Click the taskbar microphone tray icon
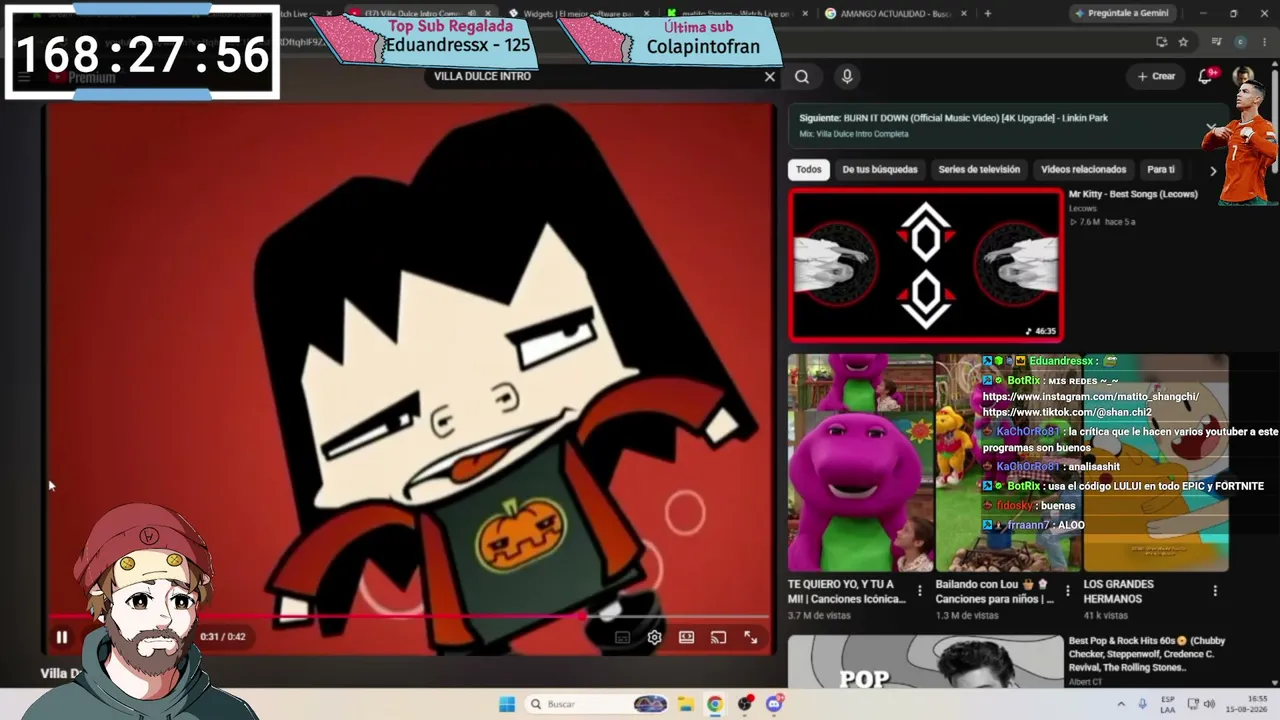The height and width of the screenshot is (720, 1280). (x=1142, y=704)
